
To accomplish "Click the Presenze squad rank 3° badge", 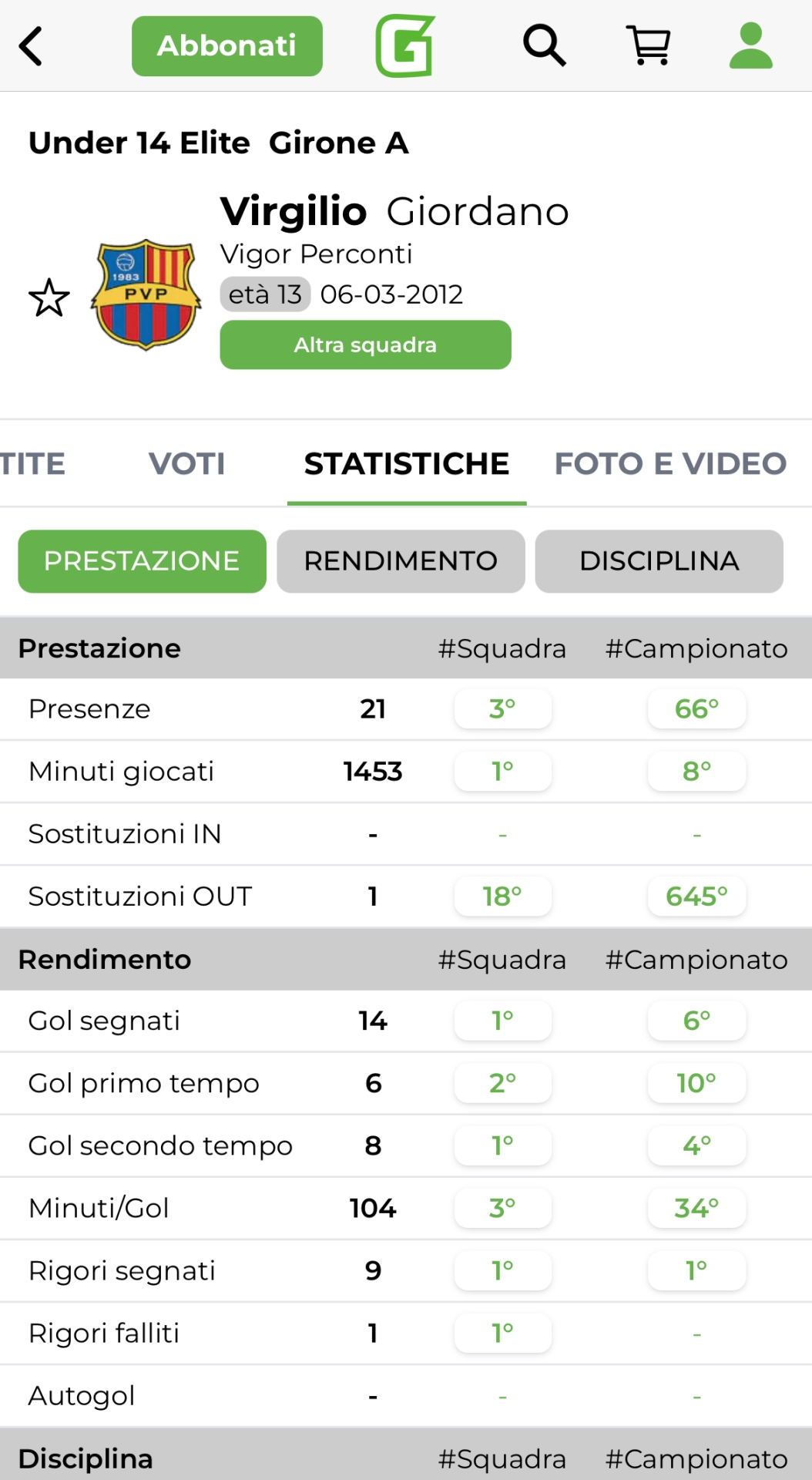I will pyautogui.click(x=503, y=709).
